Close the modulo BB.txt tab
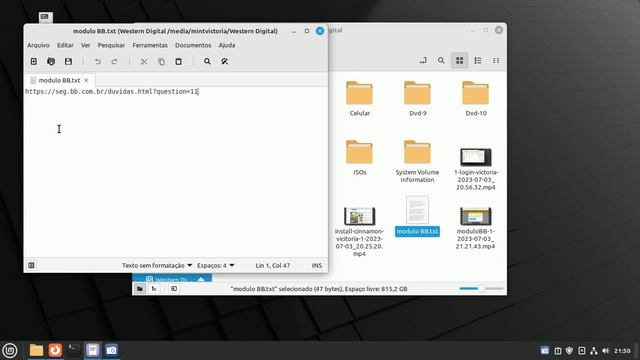This screenshot has height=360, width=640. (86, 80)
